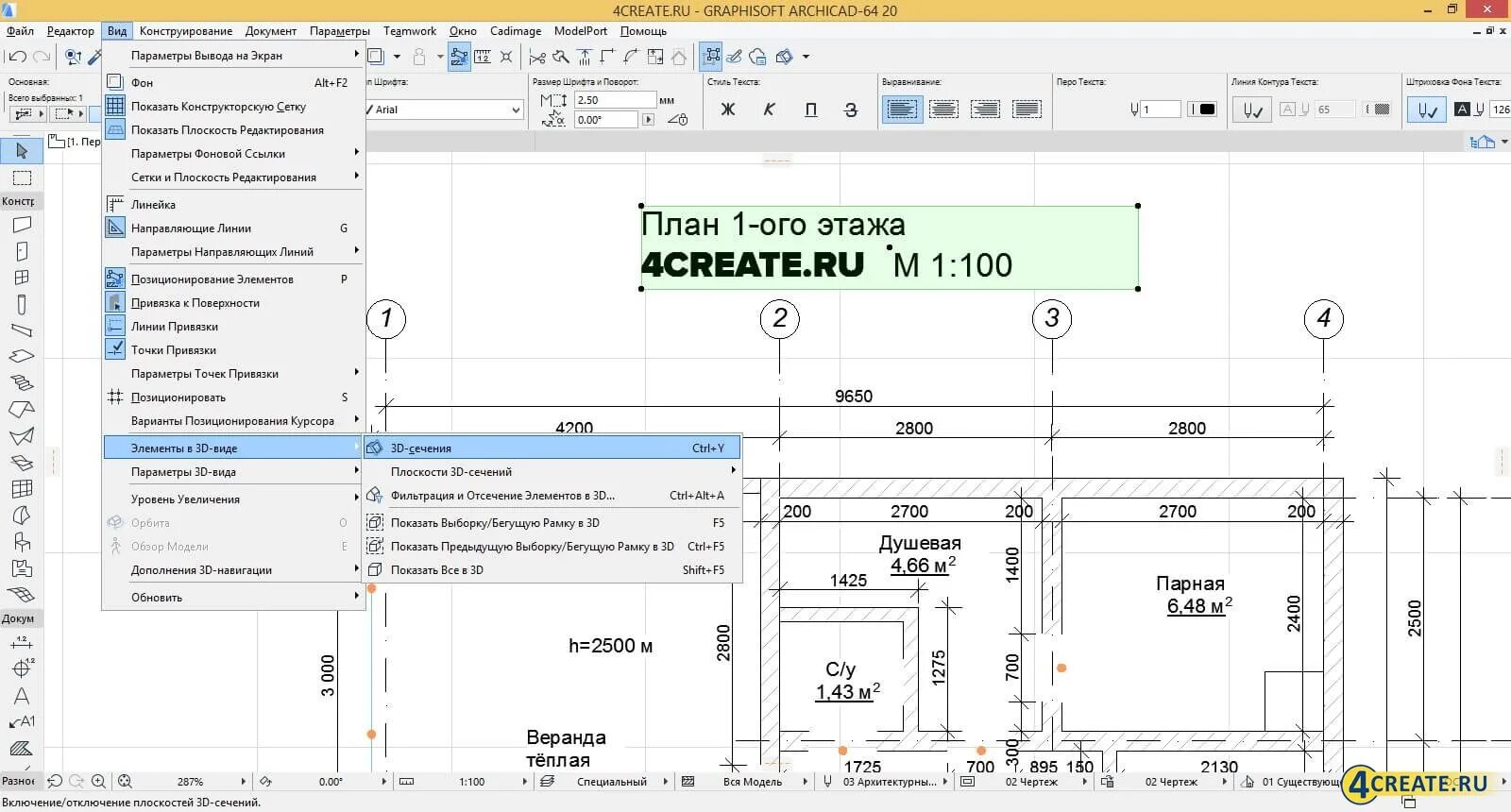Image resolution: width=1511 pixels, height=812 pixels.
Task: Toggle italic text style К
Action: [769, 110]
